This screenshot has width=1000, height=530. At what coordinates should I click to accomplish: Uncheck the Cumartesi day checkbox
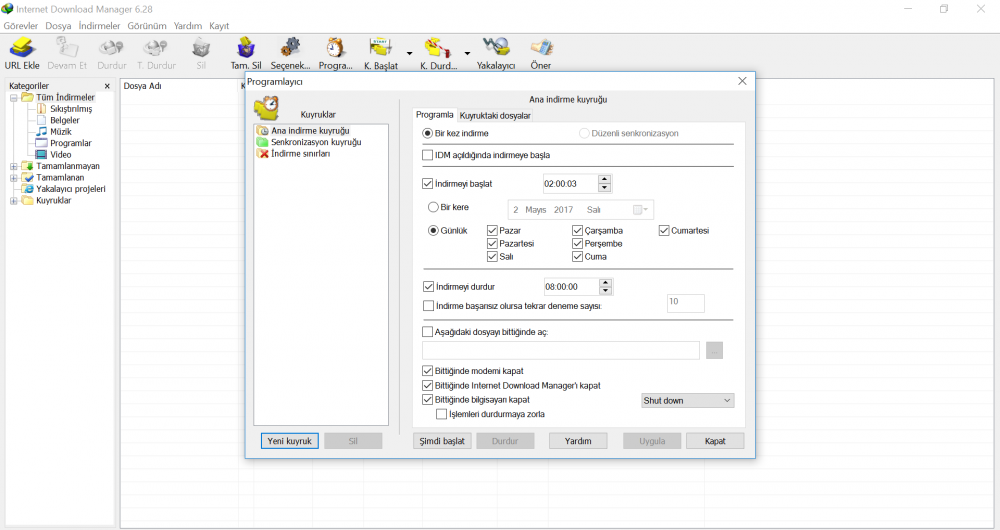[x=664, y=231]
